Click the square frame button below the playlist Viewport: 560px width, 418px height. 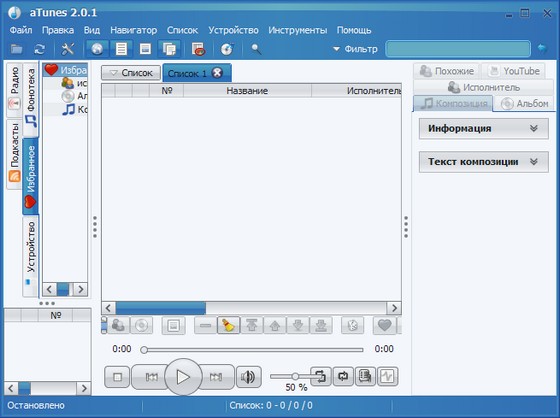(x=174, y=325)
